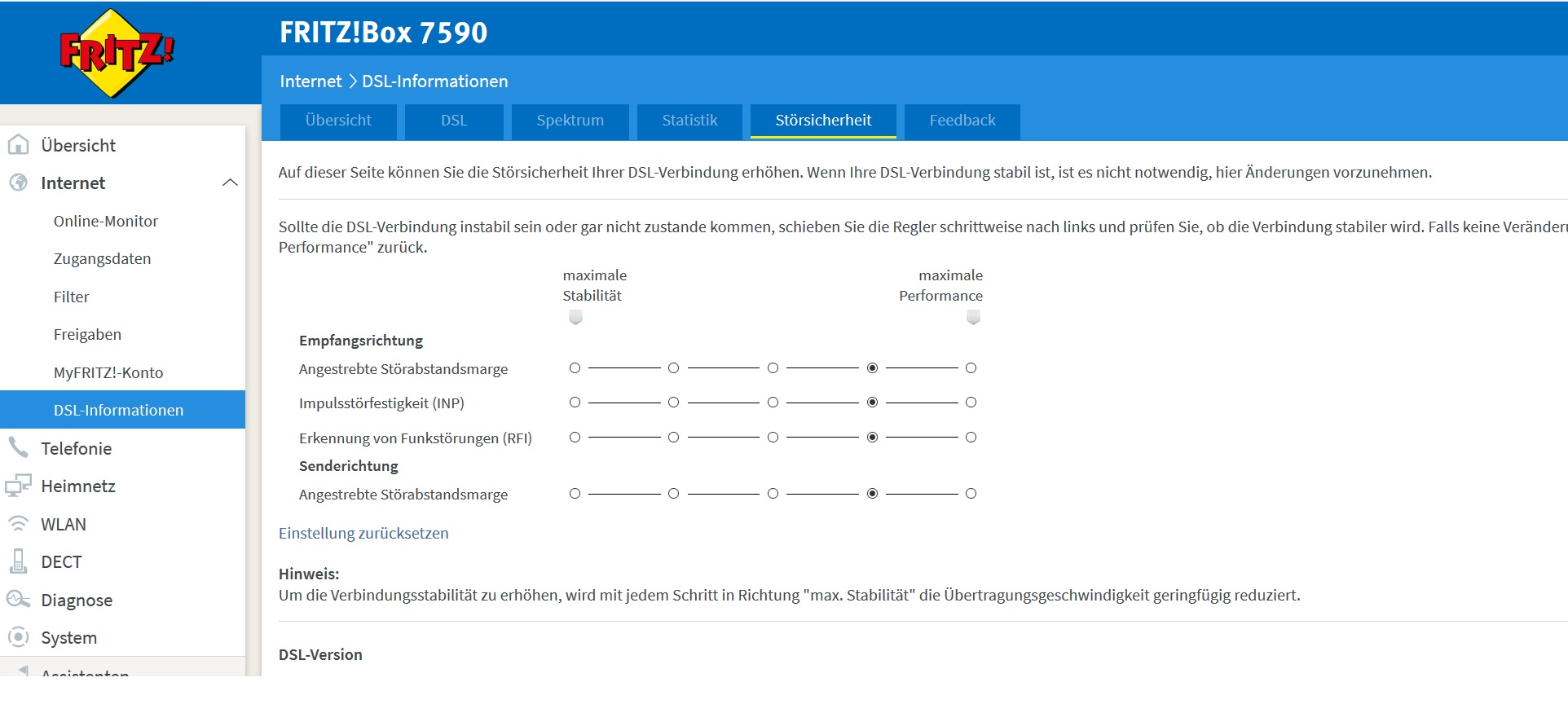
Task: Set Impulsstörfestigkeit (INP) to maximale Stabilität
Action: [x=575, y=403]
